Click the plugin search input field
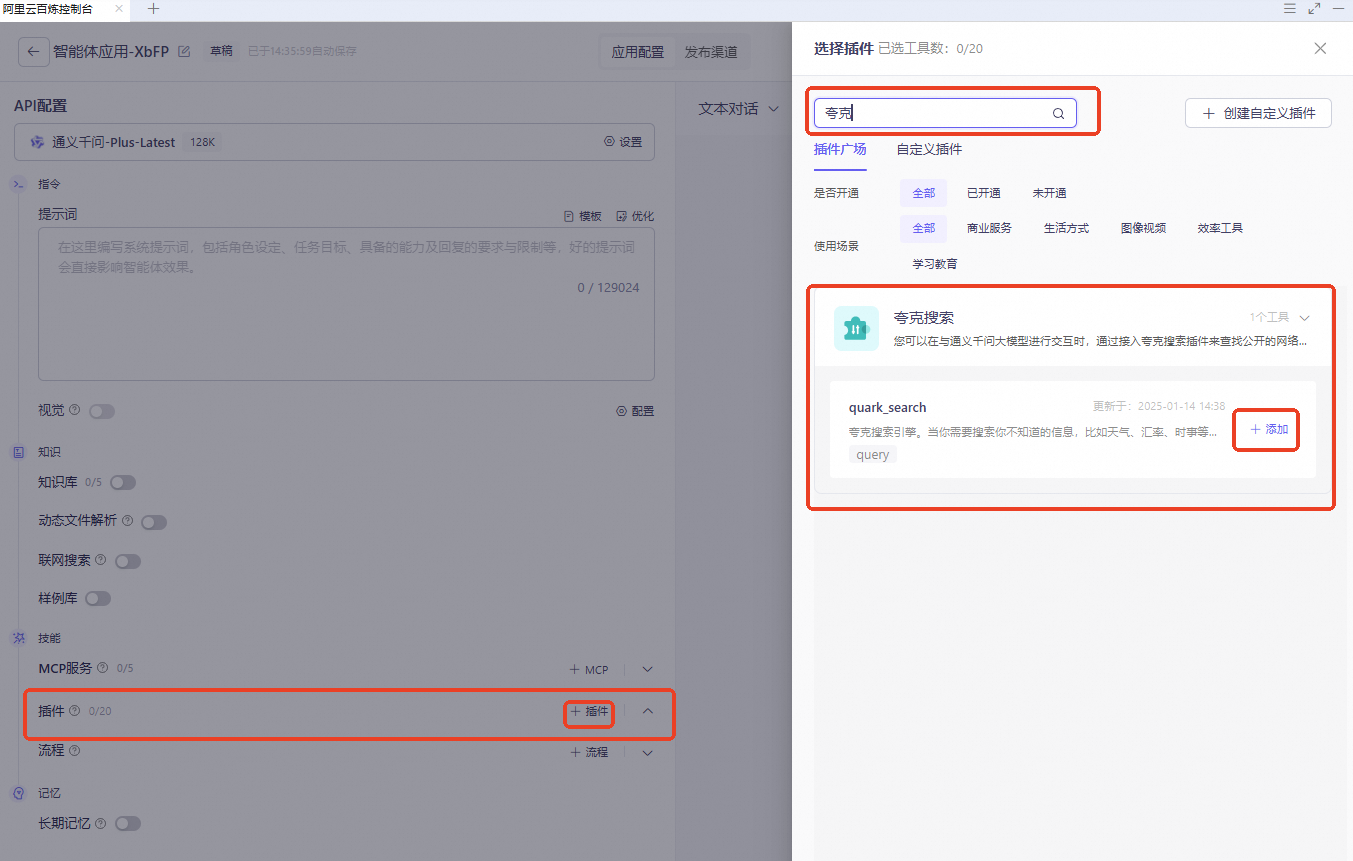The width and height of the screenshot is (1353, 861). (945, 113)
